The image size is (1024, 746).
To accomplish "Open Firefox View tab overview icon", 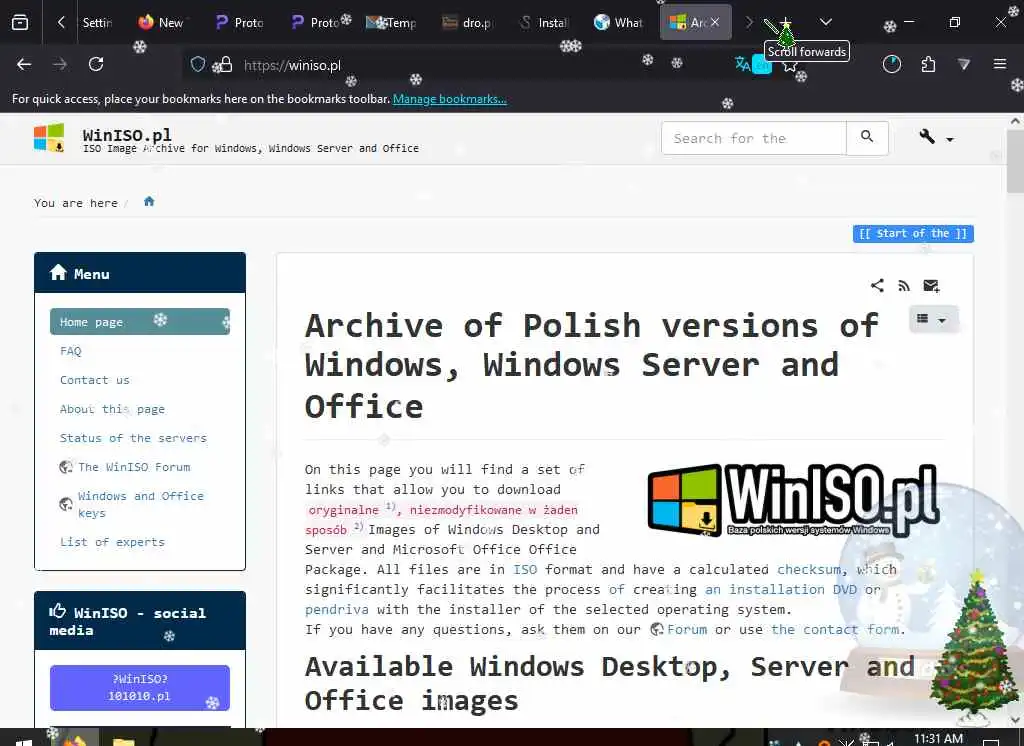I will tap(20, 22).
